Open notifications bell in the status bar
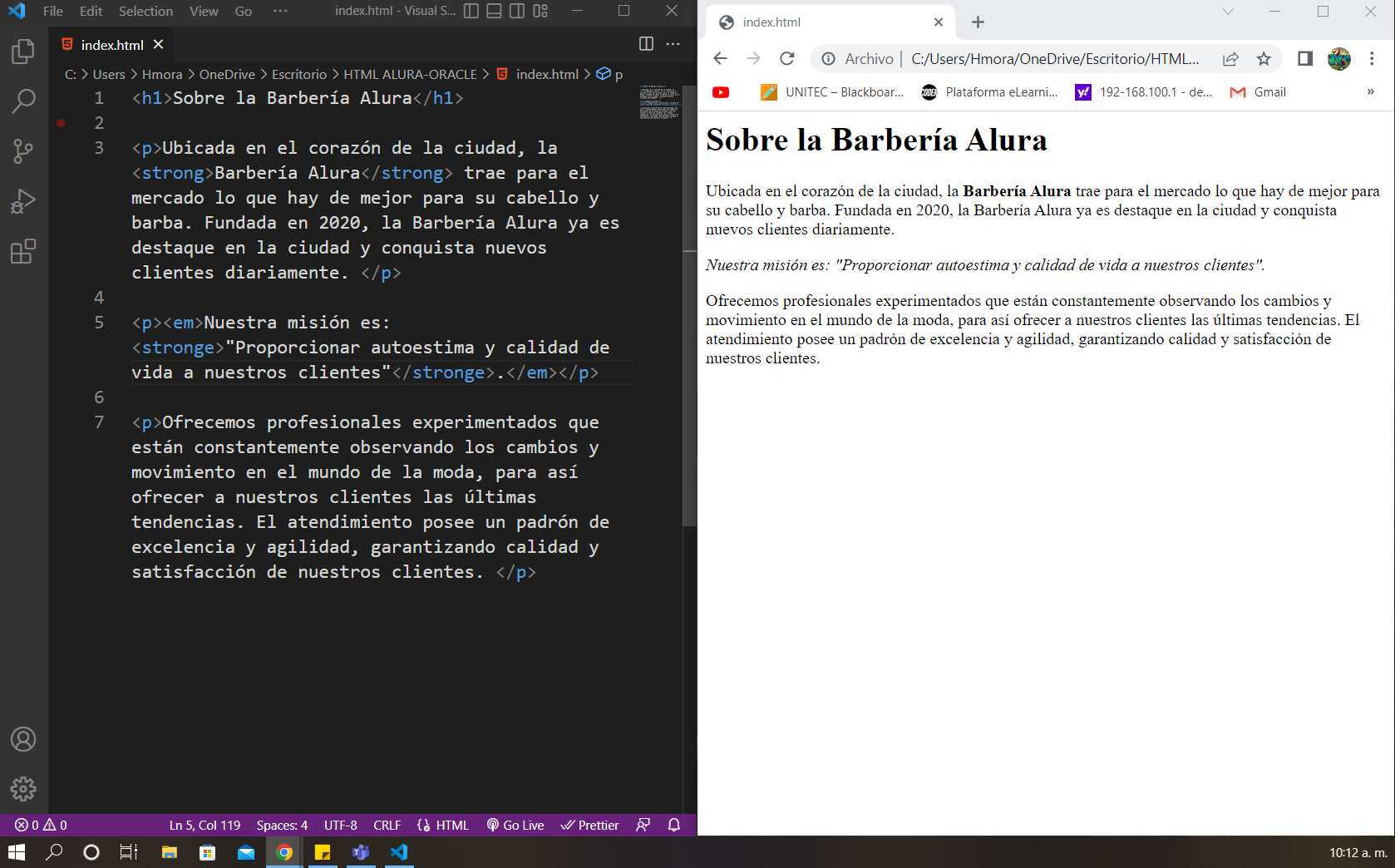 674,825
